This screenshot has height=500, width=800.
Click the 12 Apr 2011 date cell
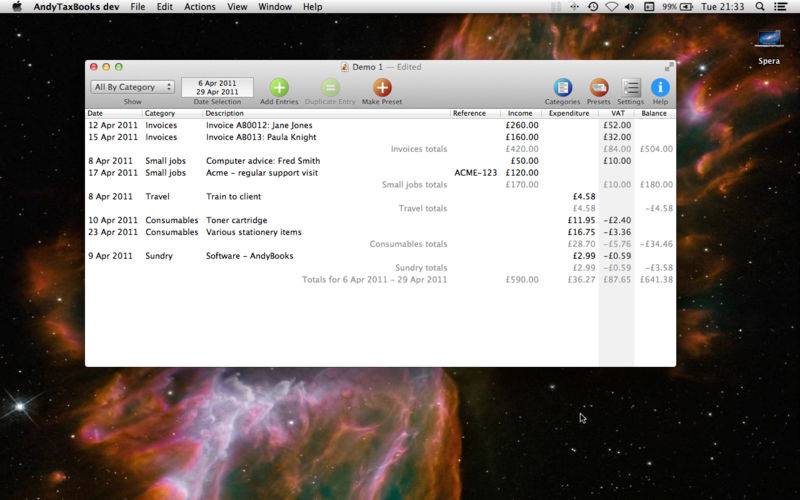[x=113, y=125]
